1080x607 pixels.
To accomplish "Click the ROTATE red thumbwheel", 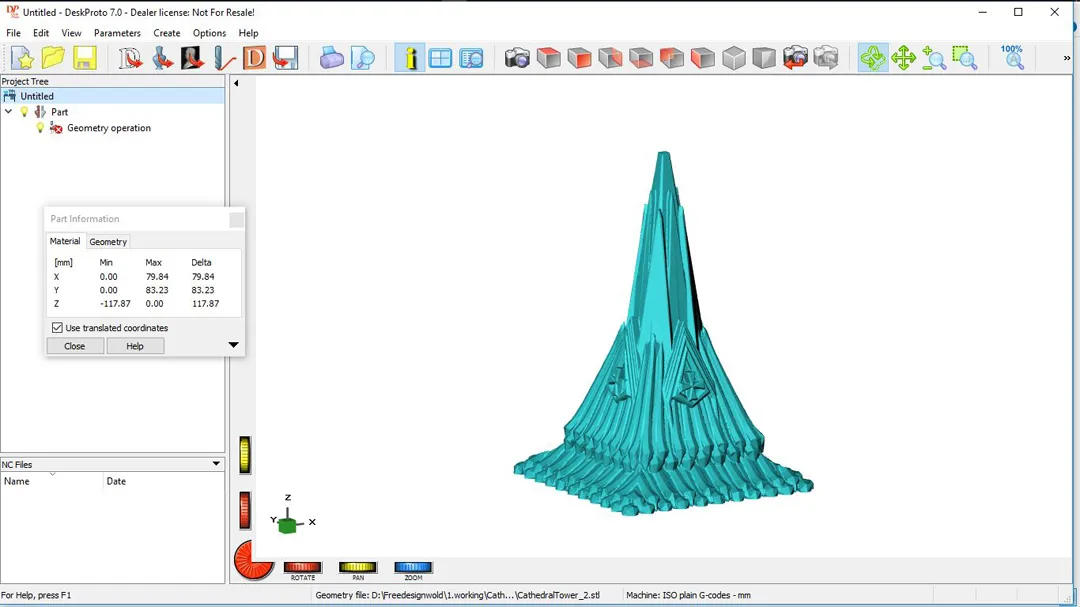I will [302, 567].
